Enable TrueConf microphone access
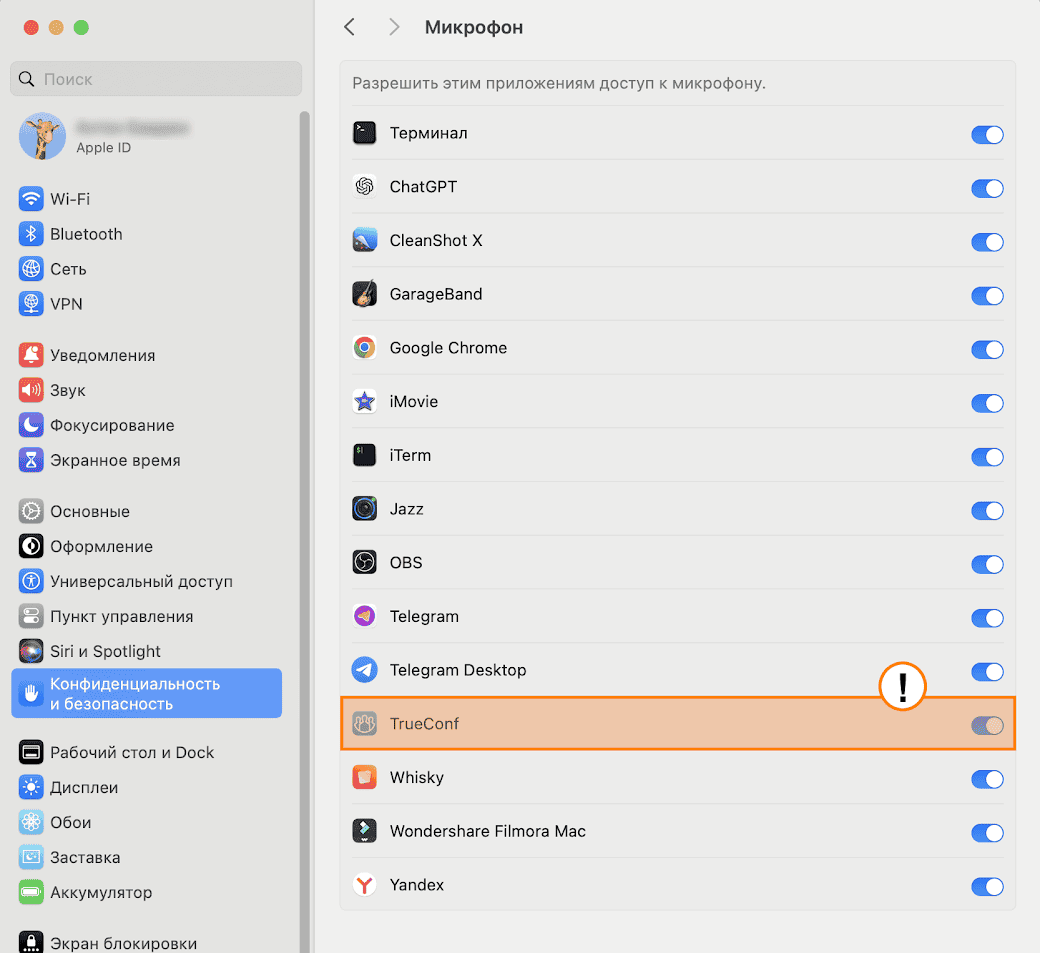 [987, 726]
